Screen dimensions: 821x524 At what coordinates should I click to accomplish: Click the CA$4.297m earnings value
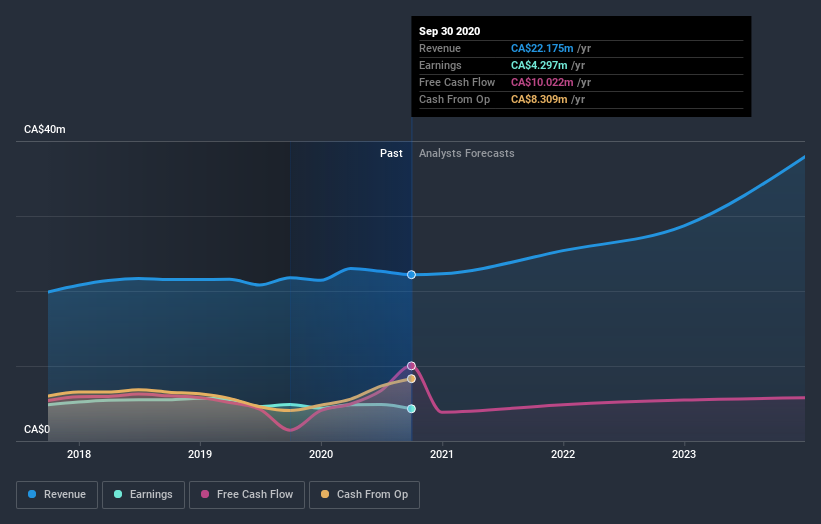[539, 65]
